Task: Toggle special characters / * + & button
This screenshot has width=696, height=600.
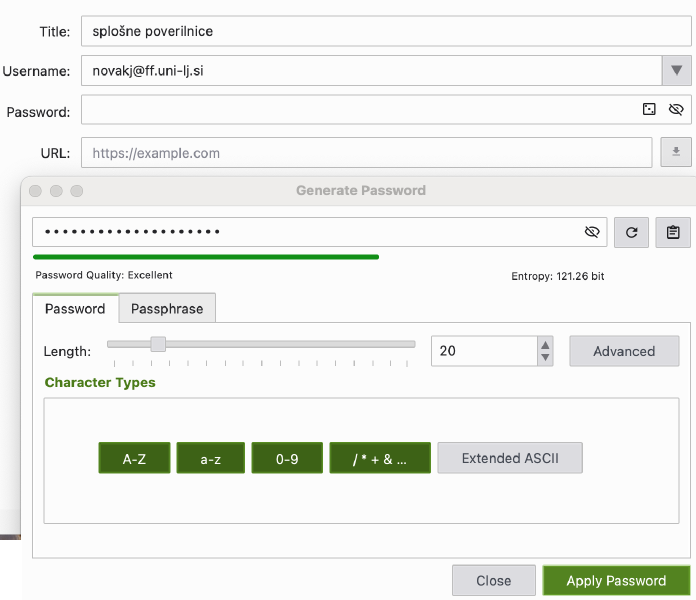Action: pos(380,459)
